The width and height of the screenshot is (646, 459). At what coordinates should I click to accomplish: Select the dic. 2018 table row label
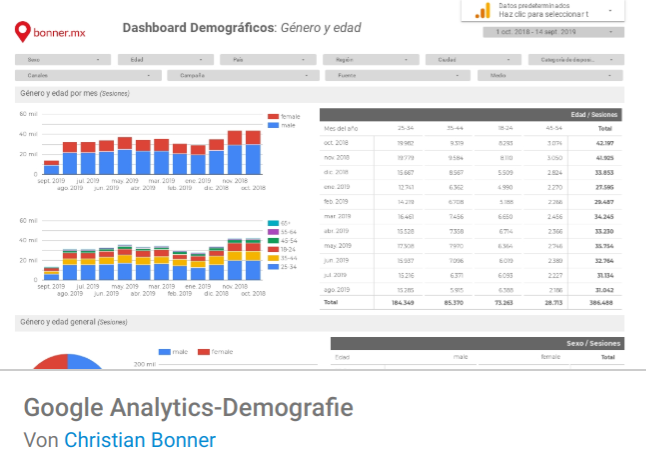(x=336, y=172)
